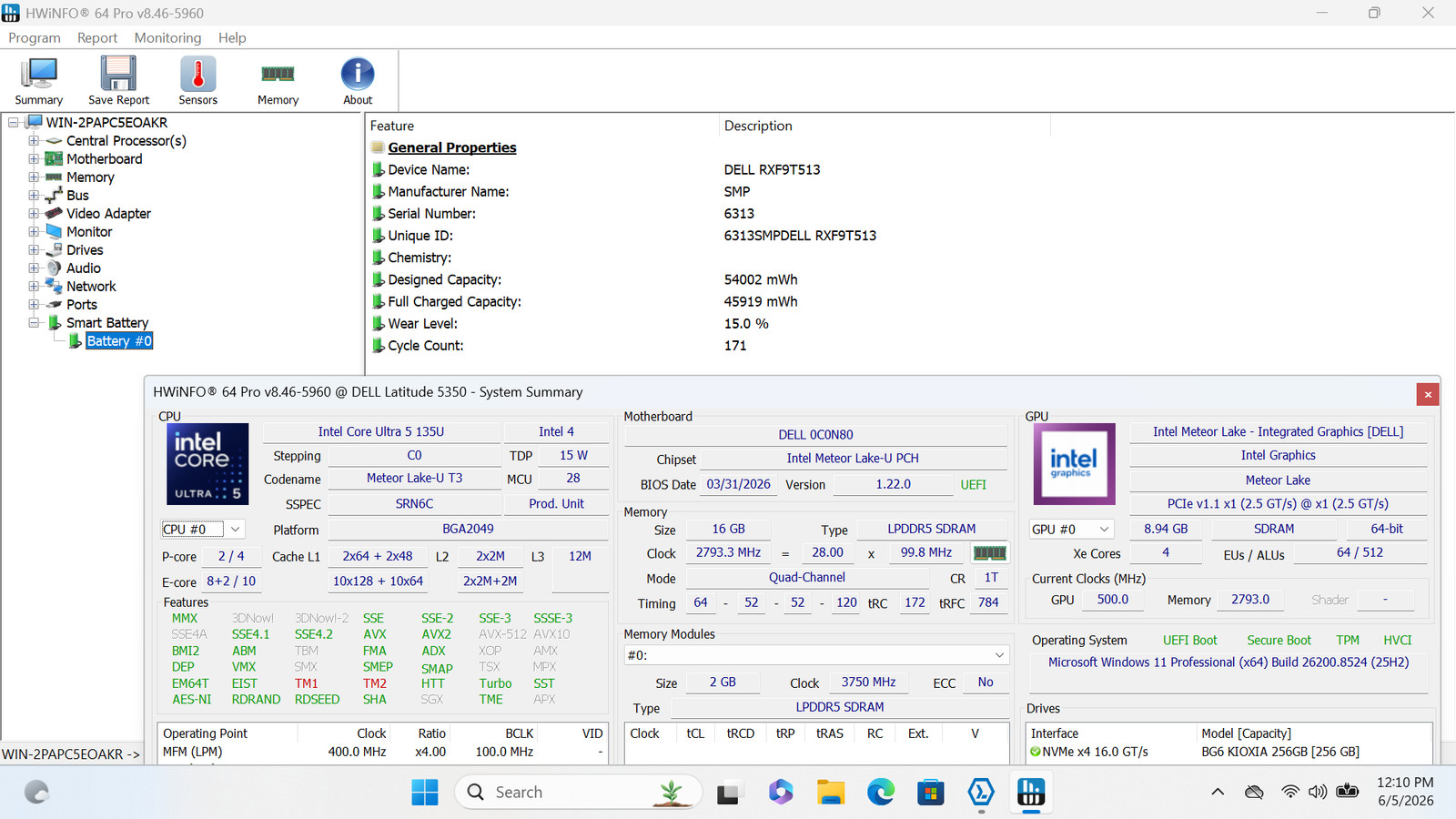1456x819 pixels.
Task: Expand the Network tree node
Action: coord(34,287)
